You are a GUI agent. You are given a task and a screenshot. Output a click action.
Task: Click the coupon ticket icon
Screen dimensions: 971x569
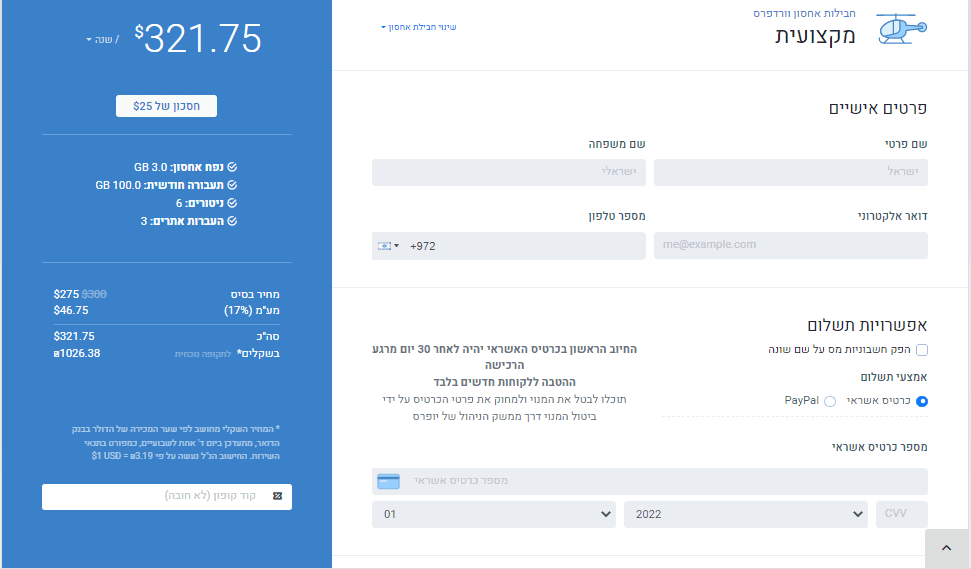277,496
